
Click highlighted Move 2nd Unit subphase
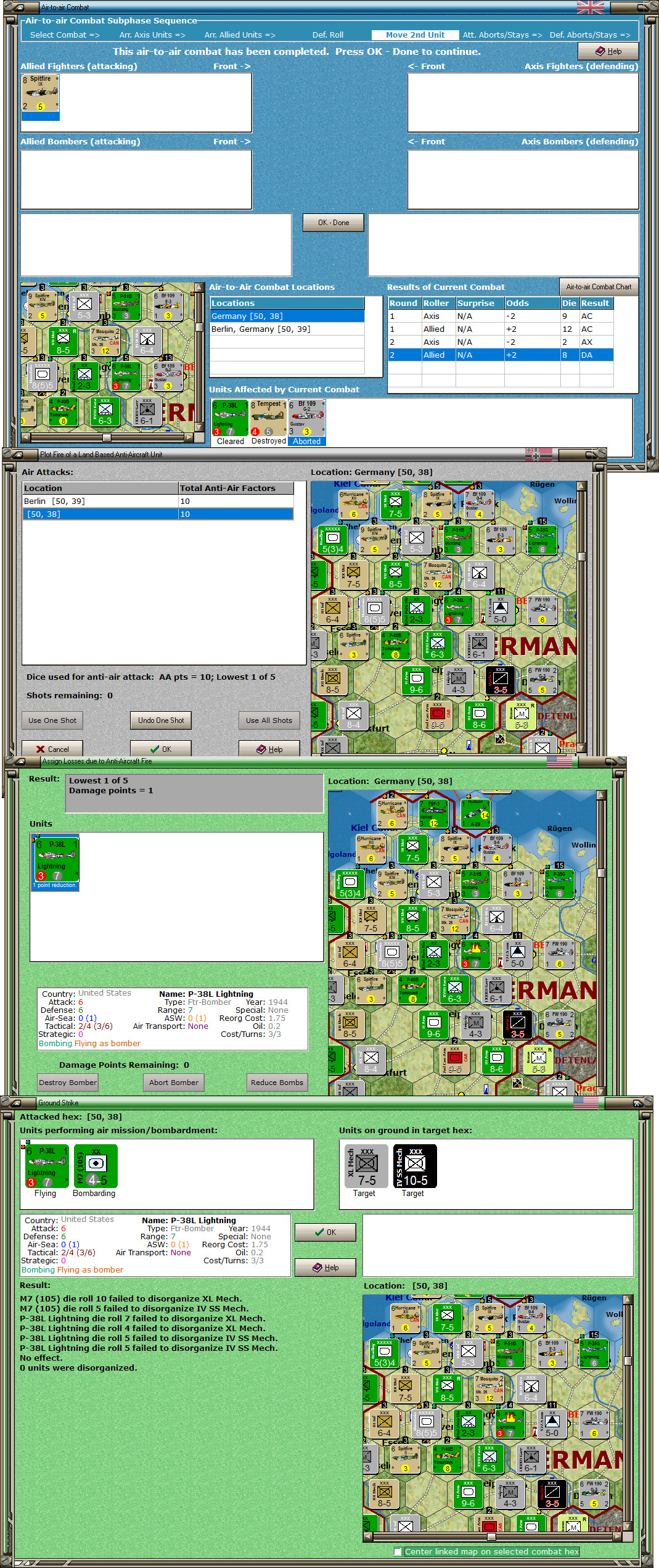[x=415, y=35]
